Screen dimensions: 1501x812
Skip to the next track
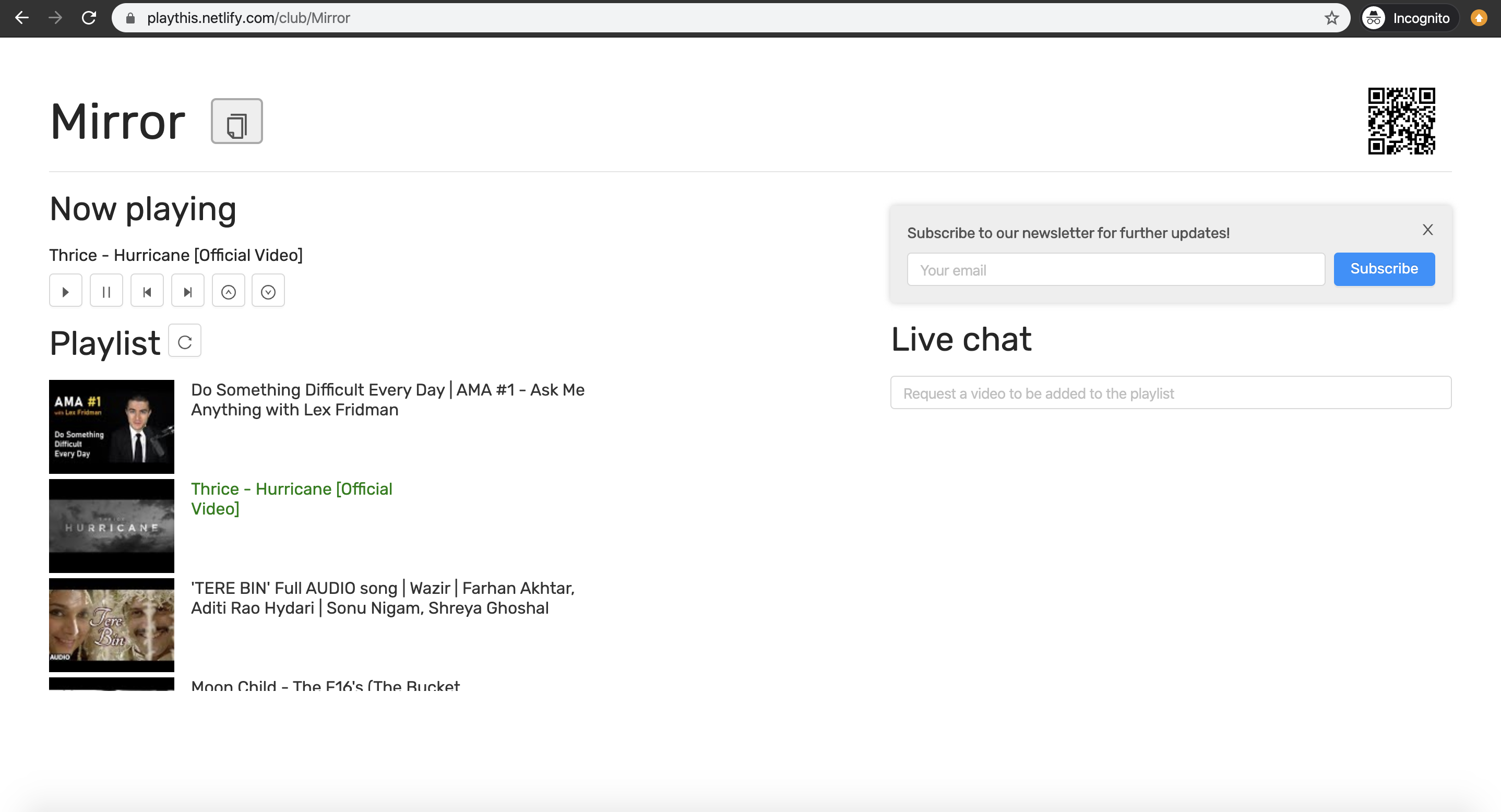188,291
